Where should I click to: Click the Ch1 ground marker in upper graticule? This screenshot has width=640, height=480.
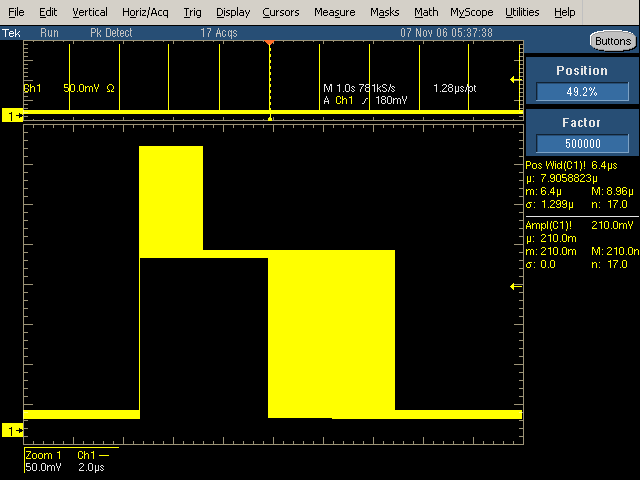pos(13,117)
